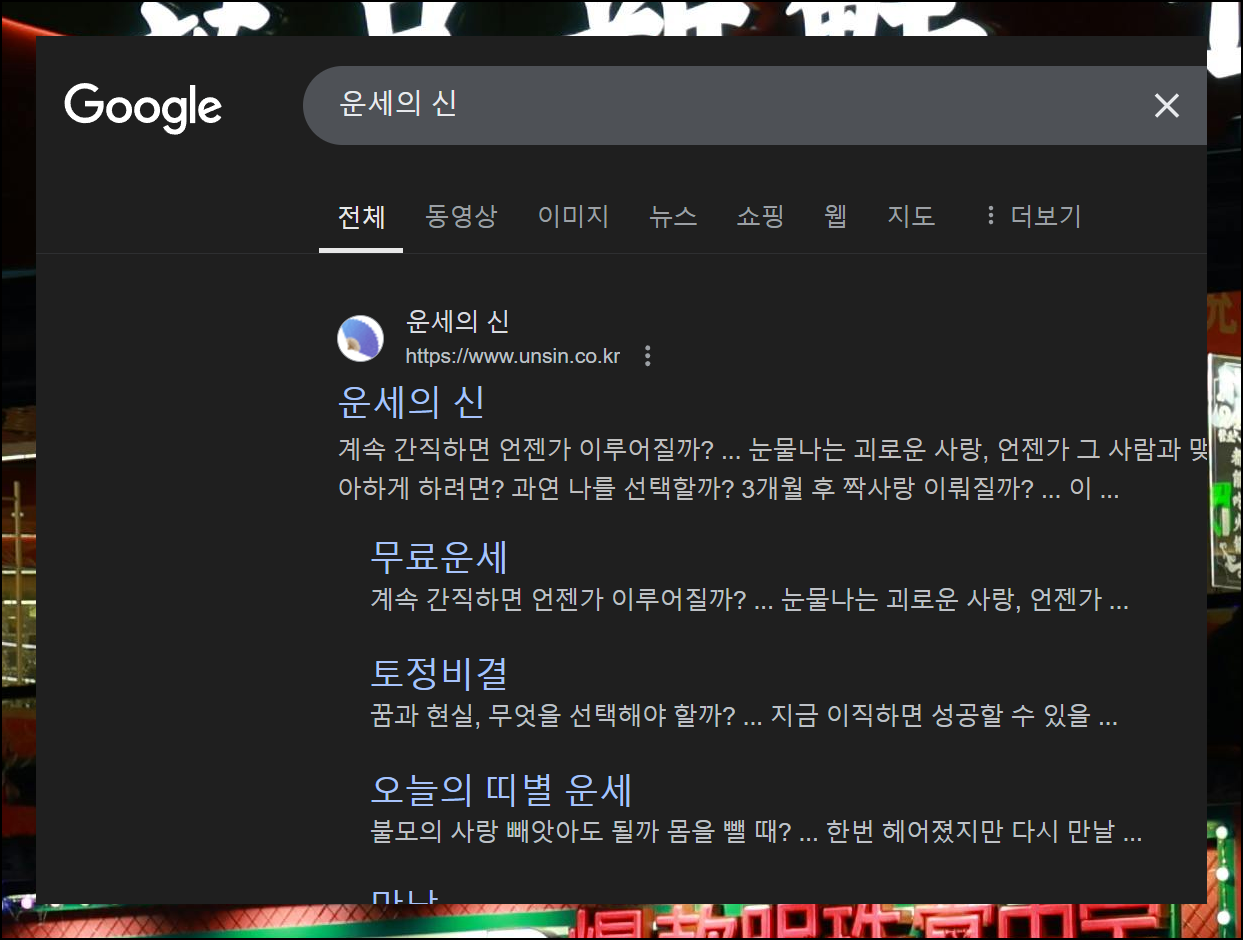The height and width of the screenshot is (940, 1243).
Task: Open the 더보기 more options menu
Action: pyautogui.click(x=1032, y=216)
